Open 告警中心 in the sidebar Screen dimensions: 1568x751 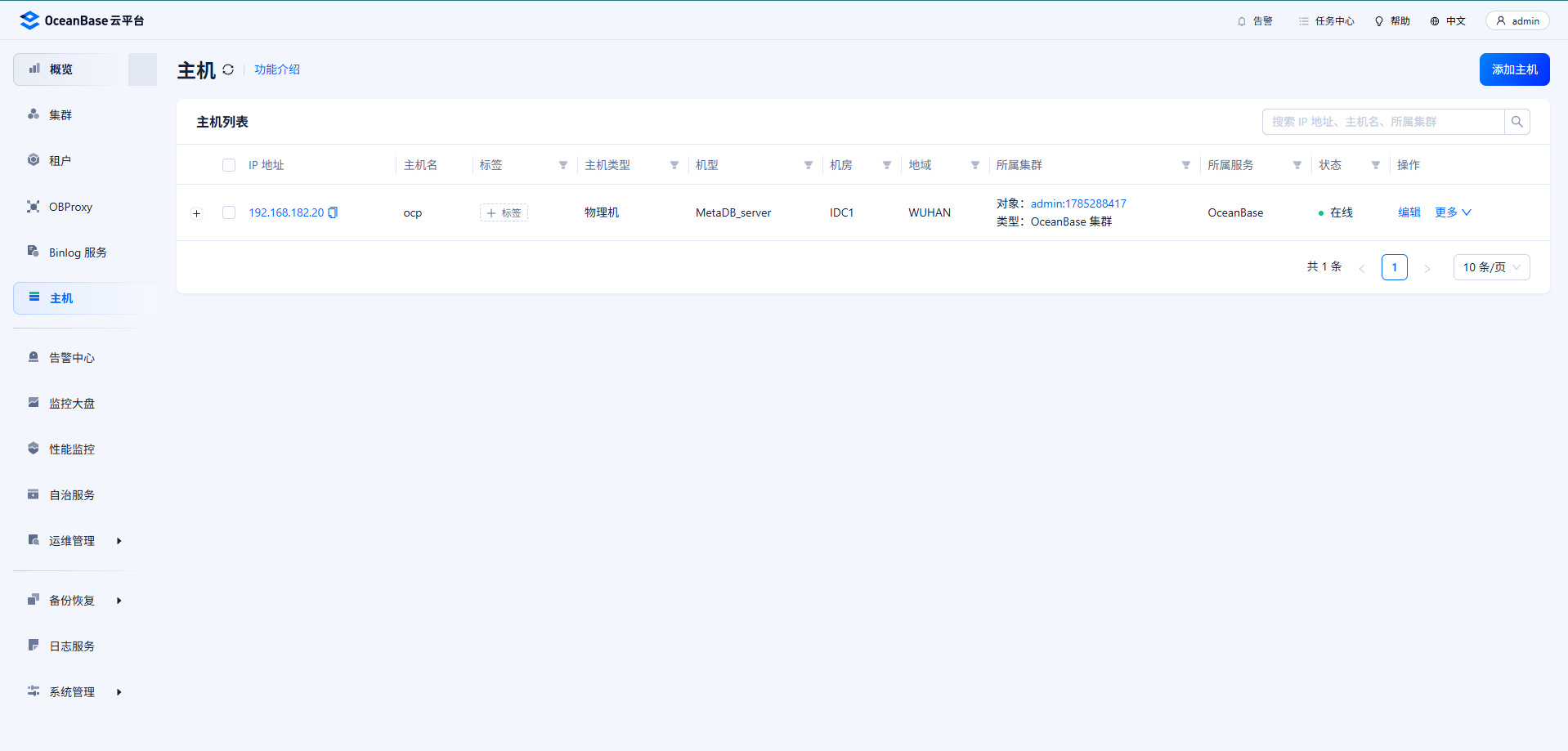point(85,358)
